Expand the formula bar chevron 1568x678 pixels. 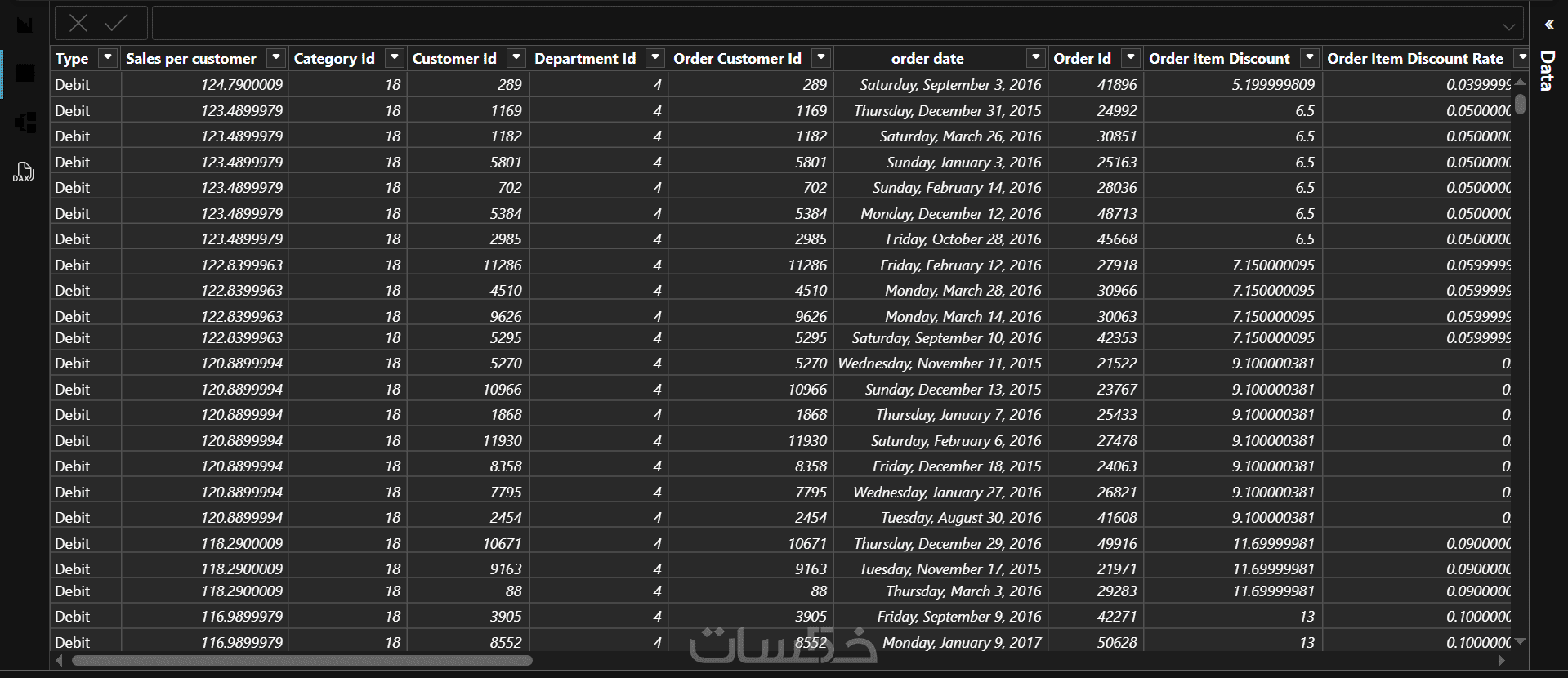pos(1508,26)
